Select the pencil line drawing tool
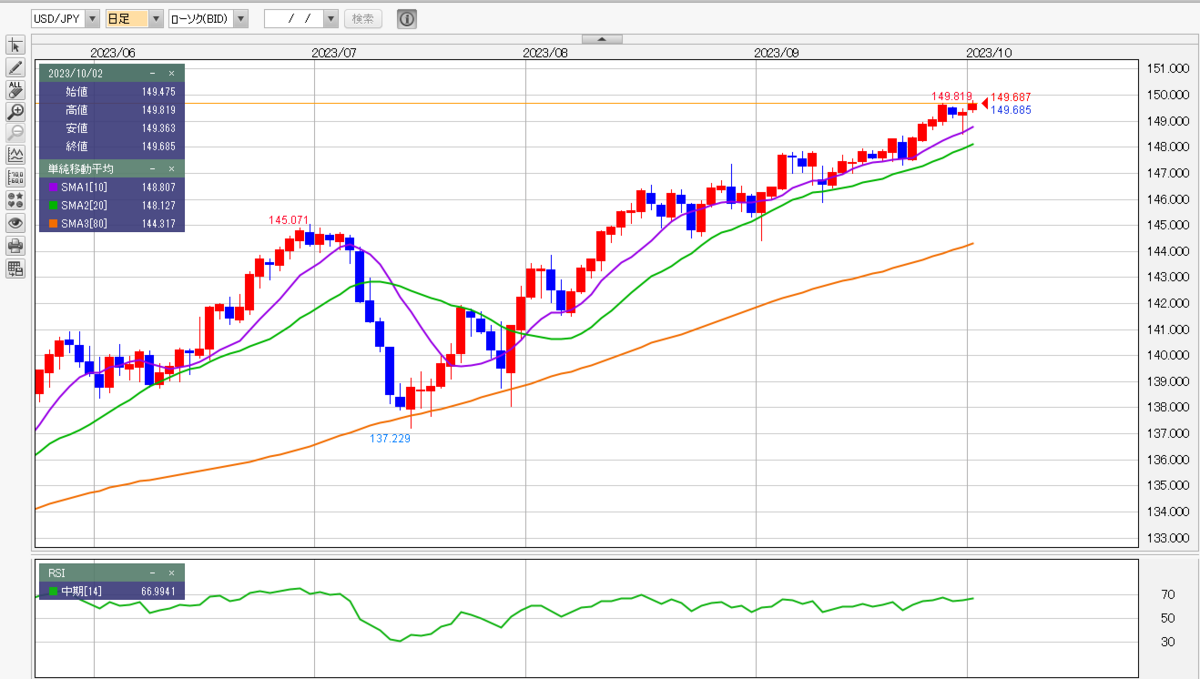Image resolution: width=1200 pixels, height=679 pixels. tap(15, 67)
